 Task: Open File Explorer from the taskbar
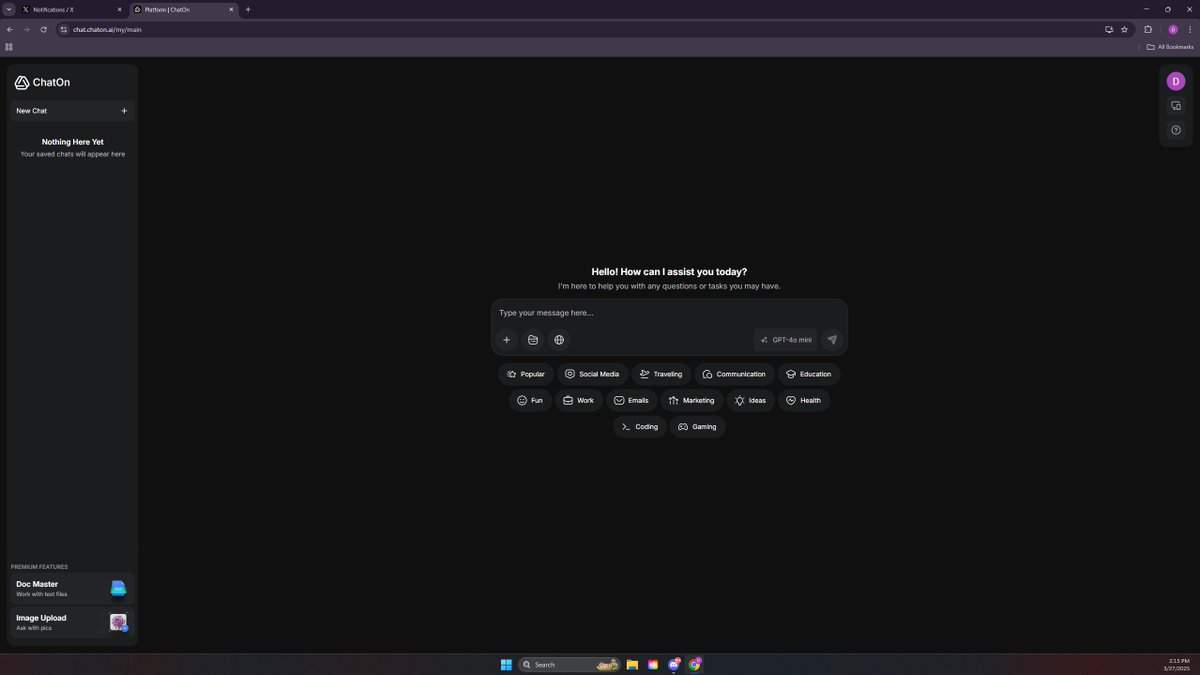[x=633, y=664]
